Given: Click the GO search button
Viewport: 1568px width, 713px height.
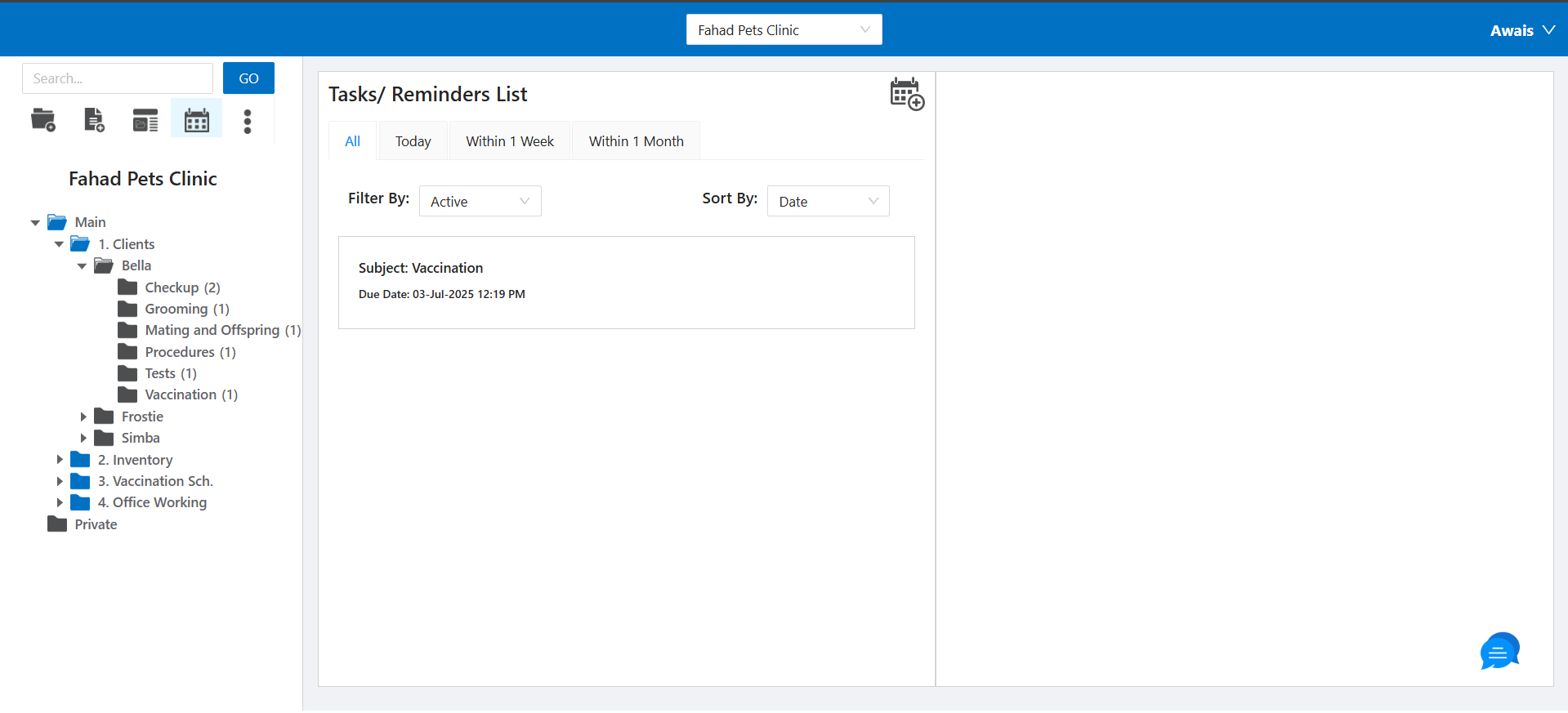Looking at the screenshot, I should pyautogui.click(x=248, y=78).
